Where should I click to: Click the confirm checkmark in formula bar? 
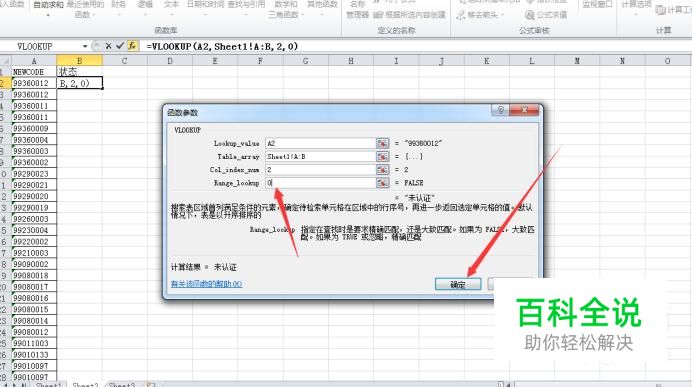(x=120, y=46)
